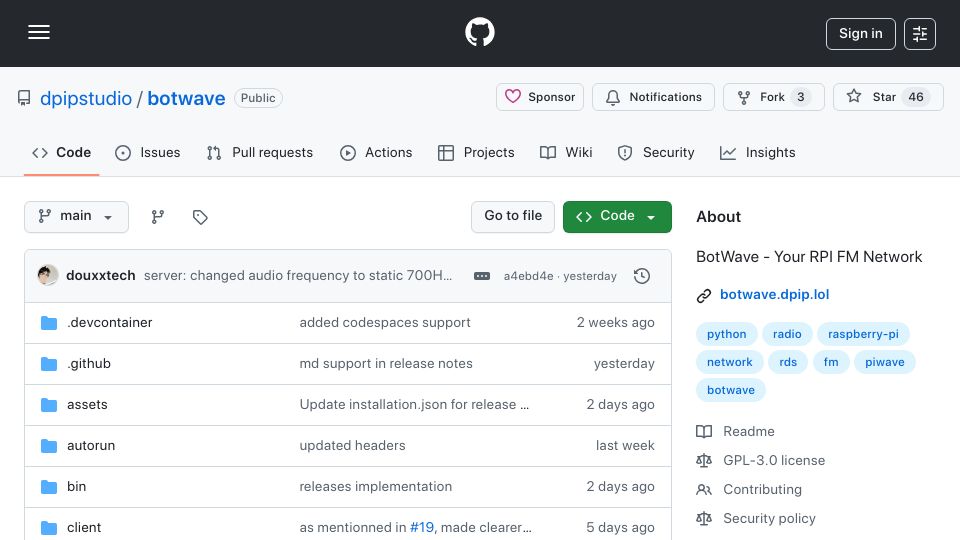Viewport: 960px width, 540px height.
Task: View branches via branch icon
Action: (x=157, y=217)
